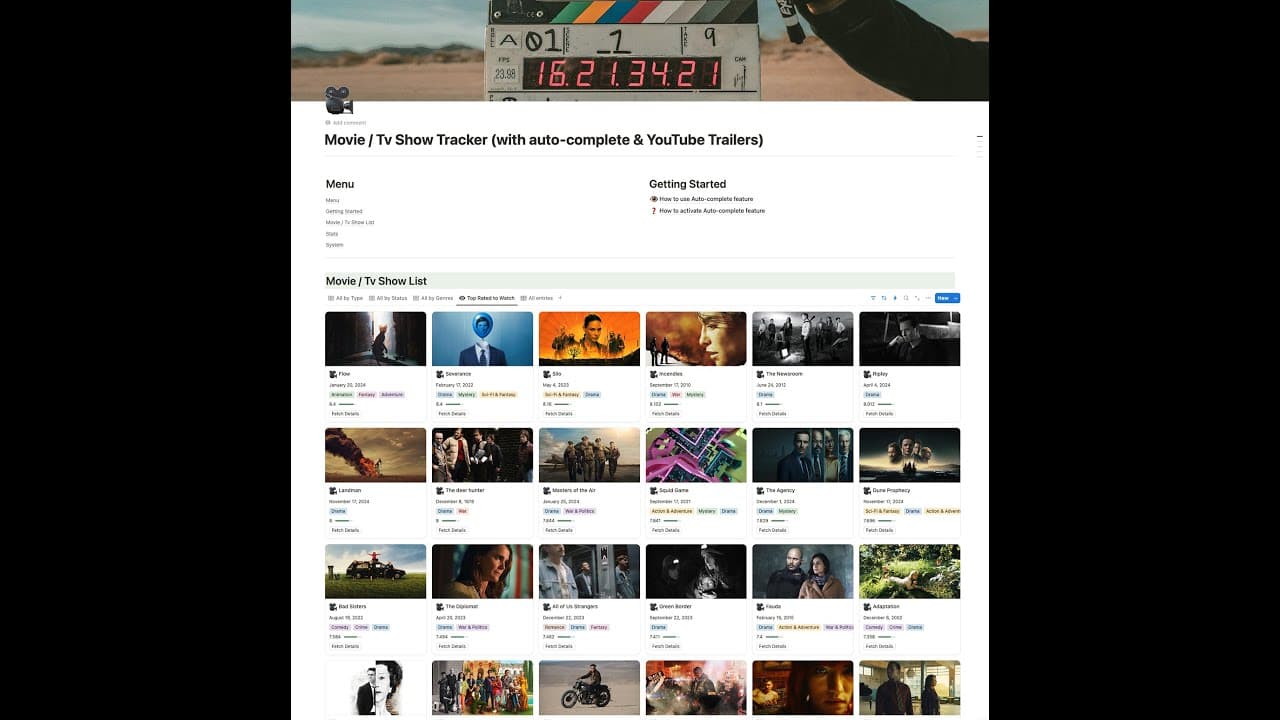This screenshot has width=1280, height=720.
Task: Click camera icon beside Bad Sisters title
Action: pos(333,607)
